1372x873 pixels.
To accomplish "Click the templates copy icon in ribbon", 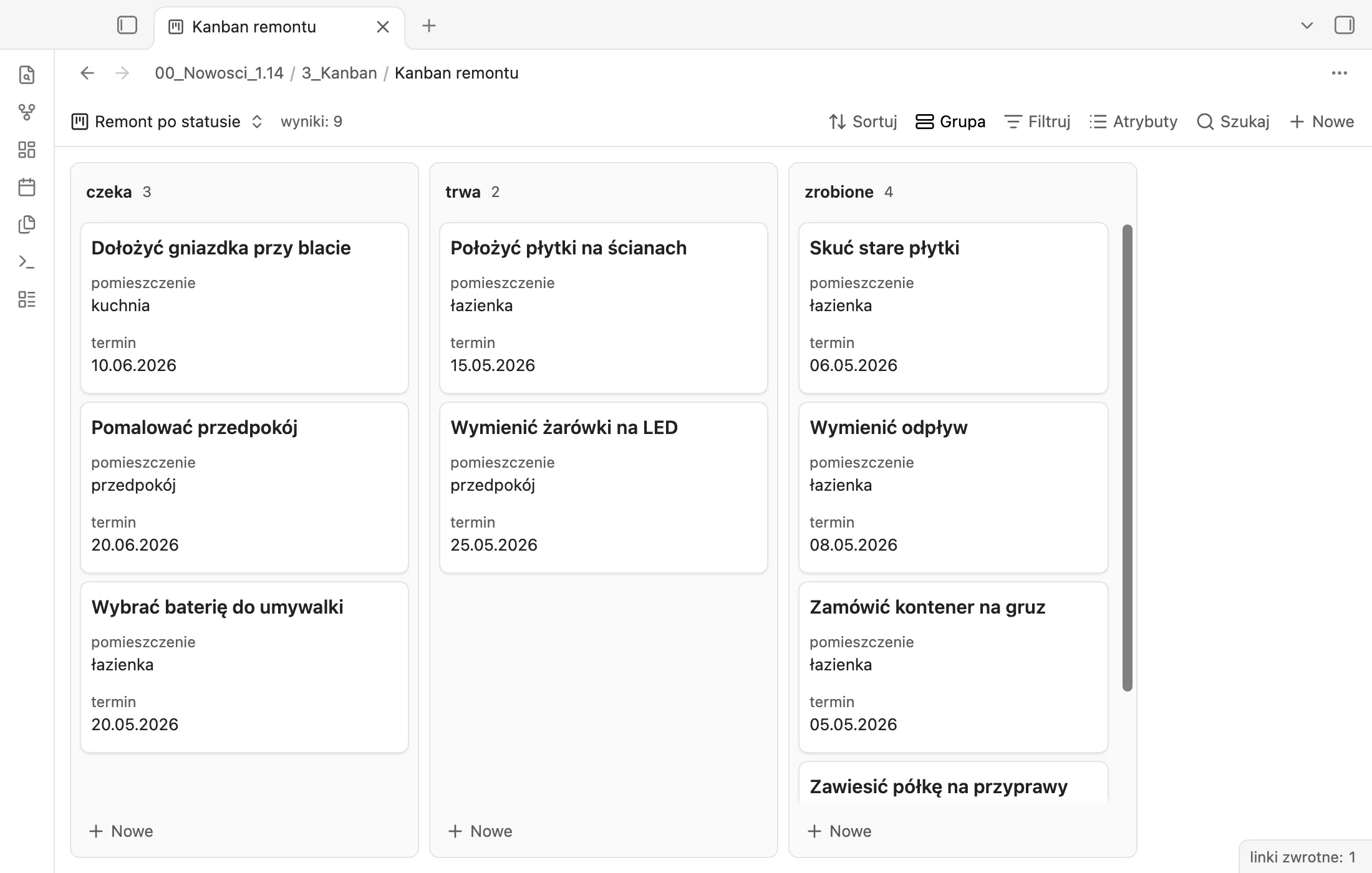I will pyautogui.click(x=27, y=224).
